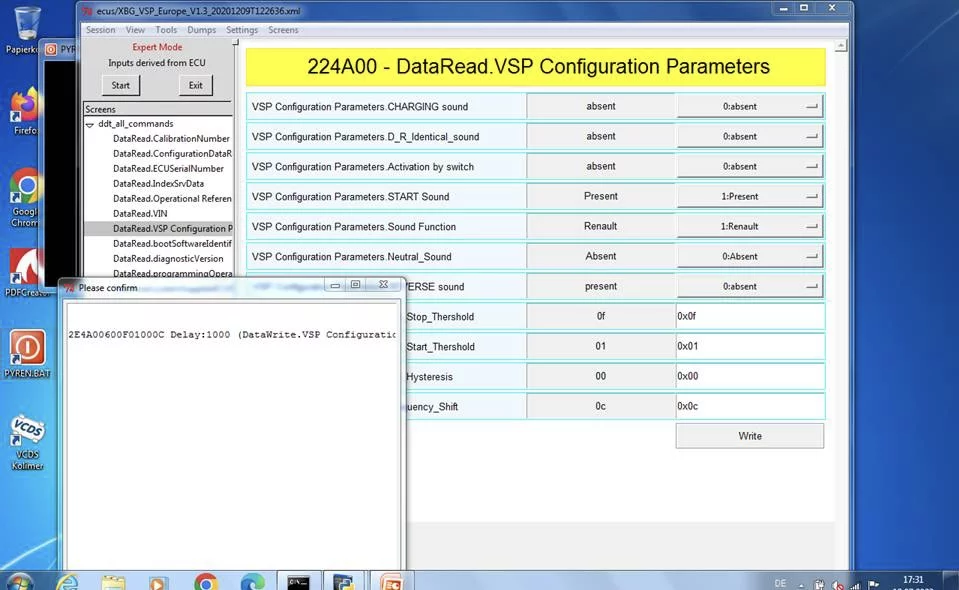Click the Stop_Thershold 0x0f input field

pyautogui.click(x=750, y=316)
